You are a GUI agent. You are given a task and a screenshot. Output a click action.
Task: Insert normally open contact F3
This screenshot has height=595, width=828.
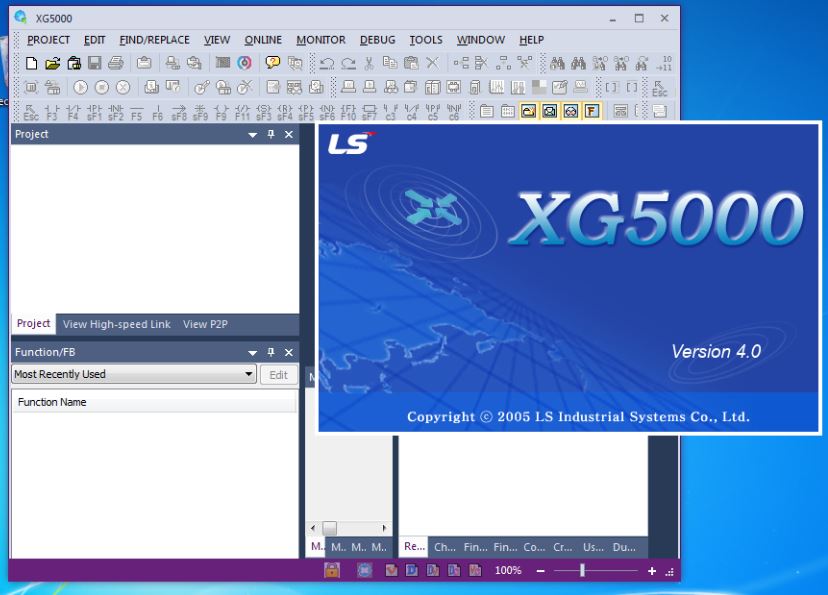point(52,111)
